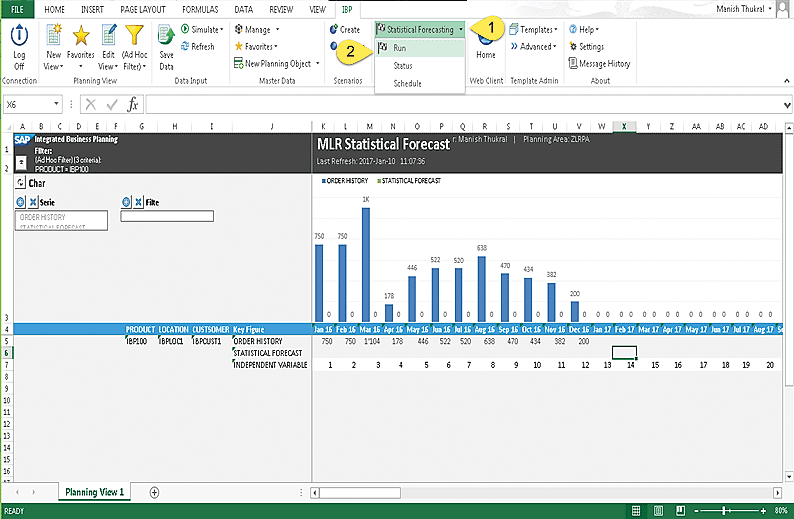Select Run from Statistical Forecasting menu

click(420, 48)
